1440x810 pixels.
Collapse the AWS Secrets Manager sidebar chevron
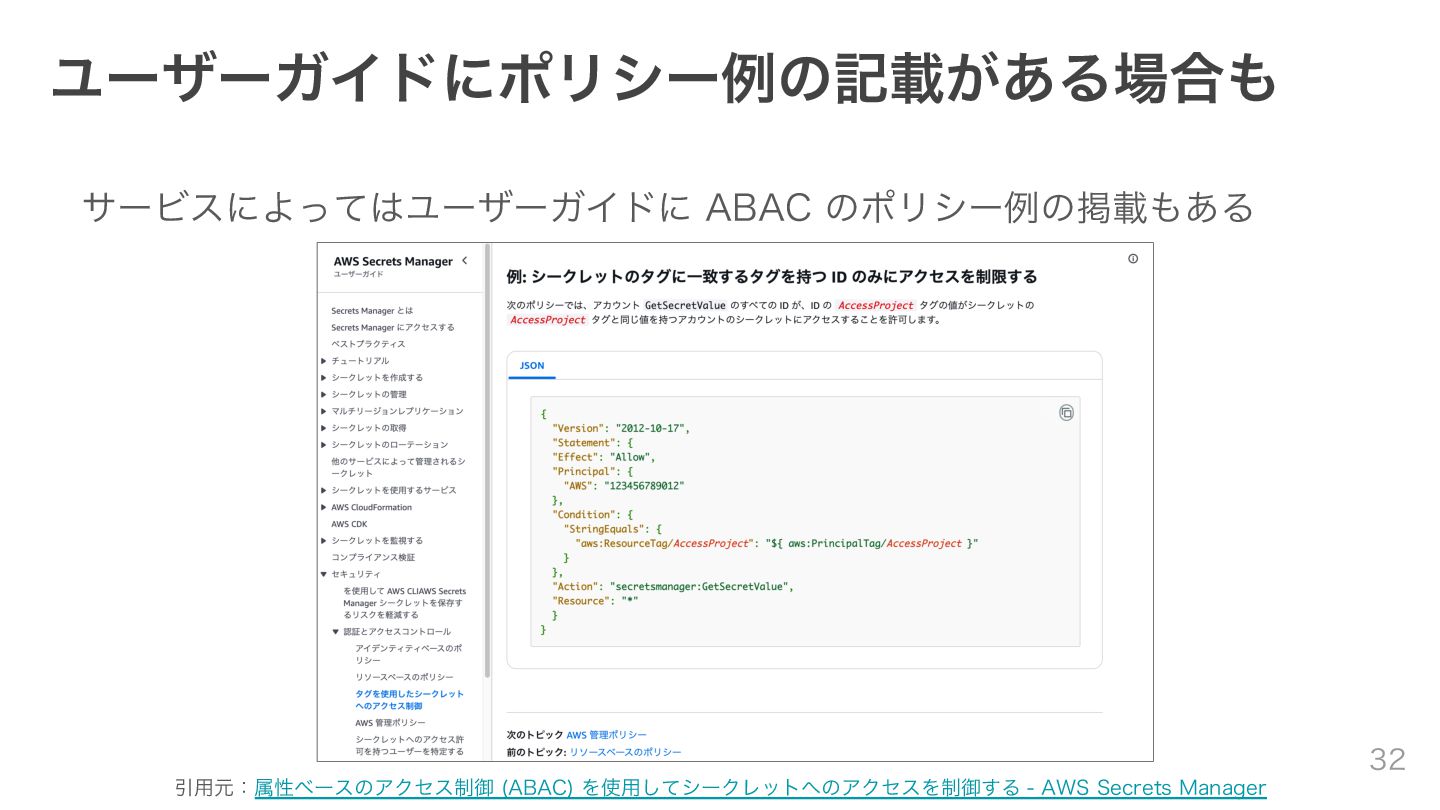(464, 261)
